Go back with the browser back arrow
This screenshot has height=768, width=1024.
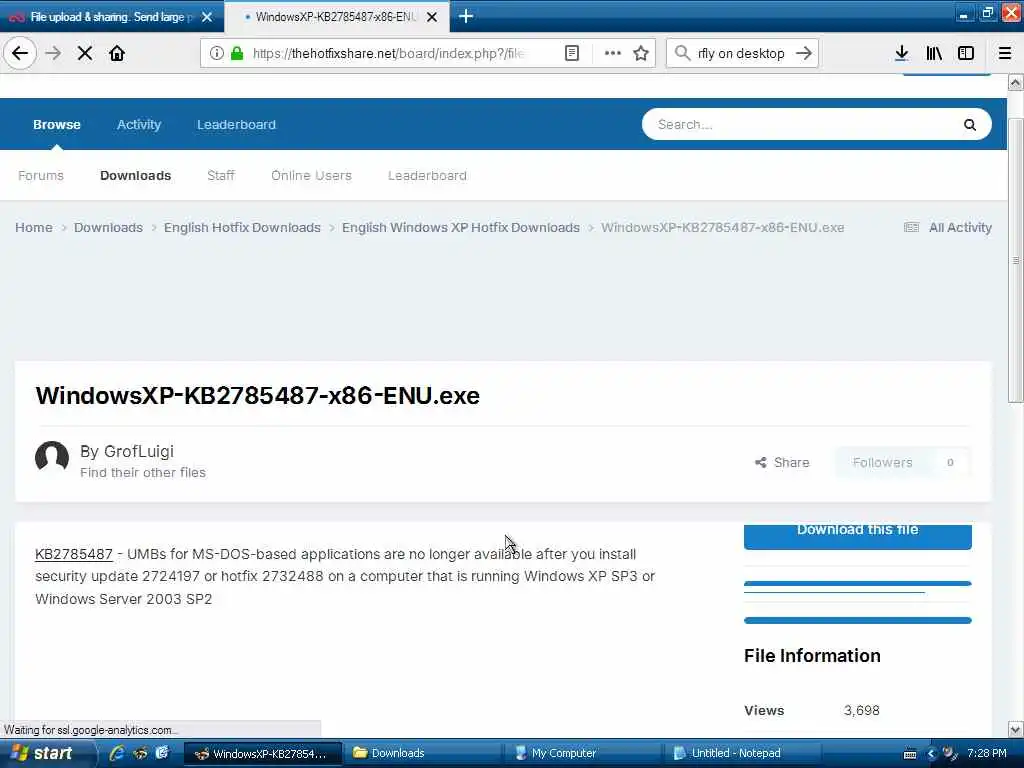[20, 53]
